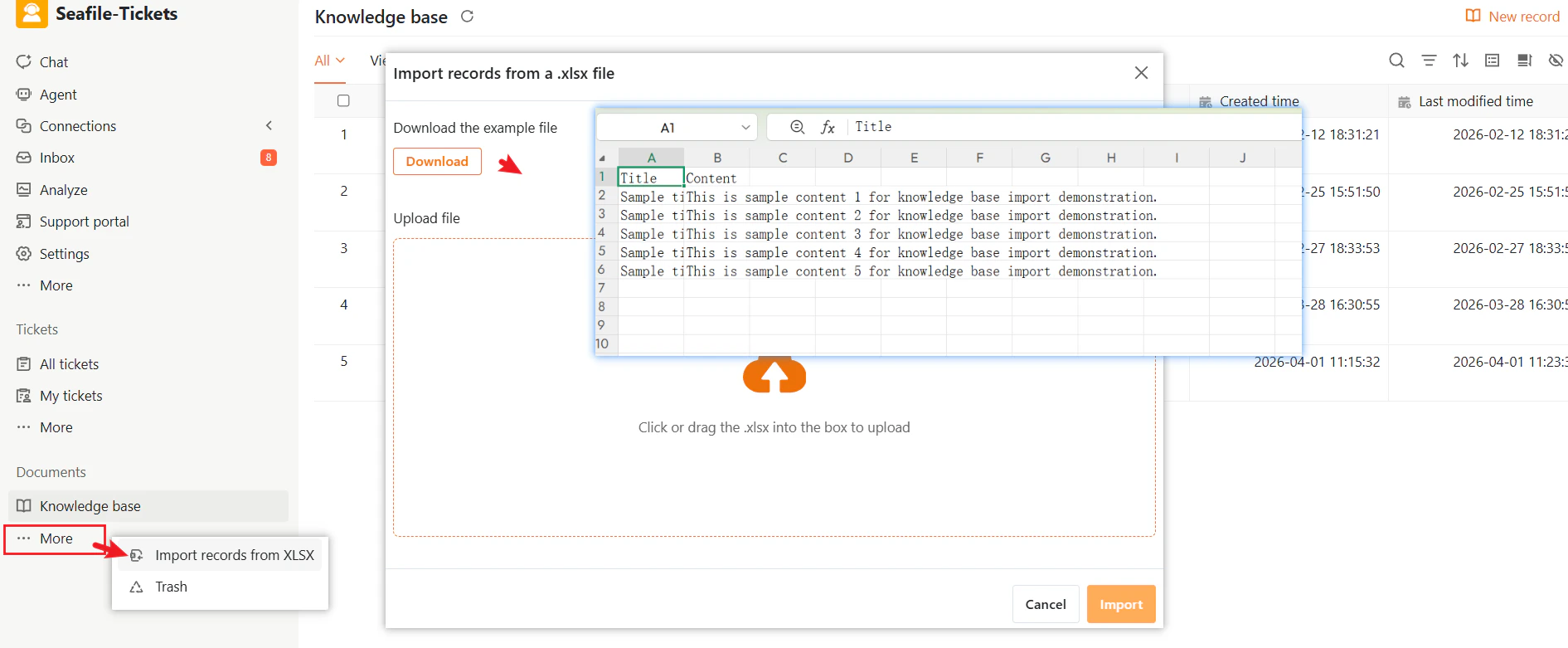
Task: Click the Title cell A1
Action: (651, 178)
